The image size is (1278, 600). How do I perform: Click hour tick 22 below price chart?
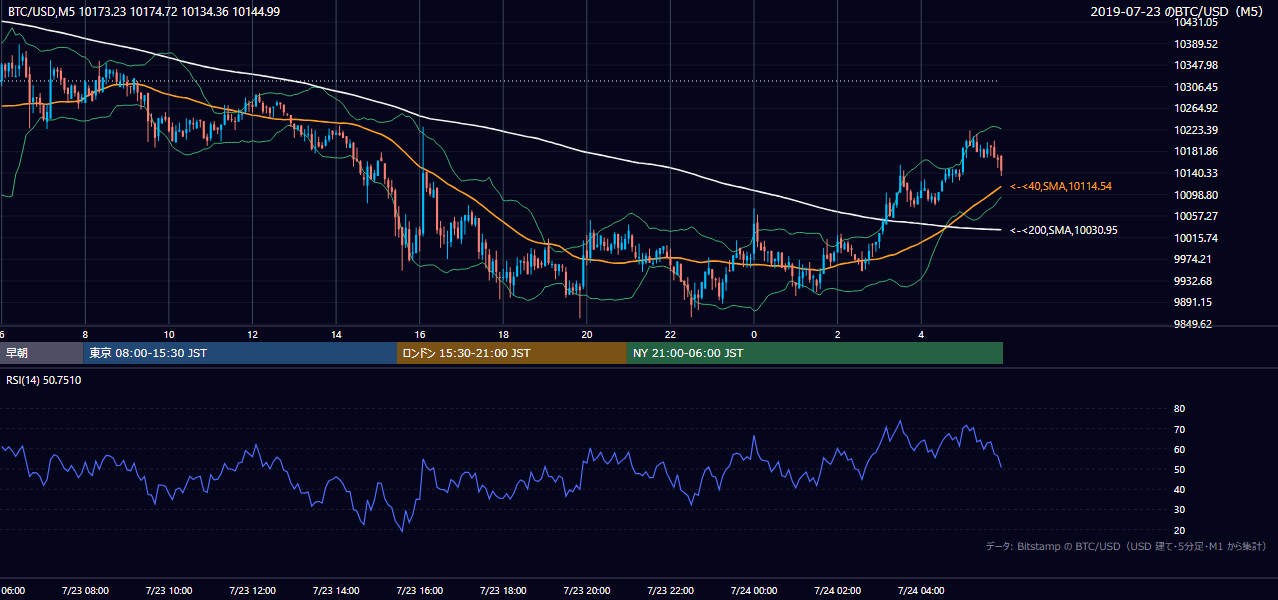pos(671,334)
